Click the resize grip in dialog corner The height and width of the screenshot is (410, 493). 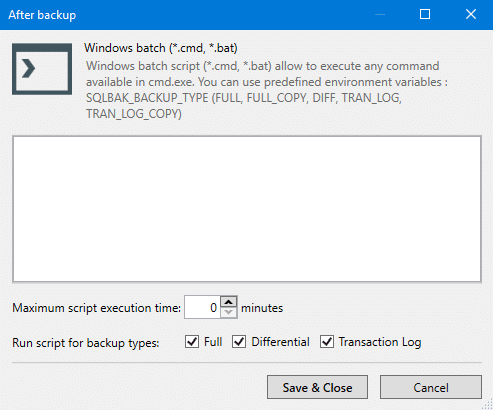487,404
